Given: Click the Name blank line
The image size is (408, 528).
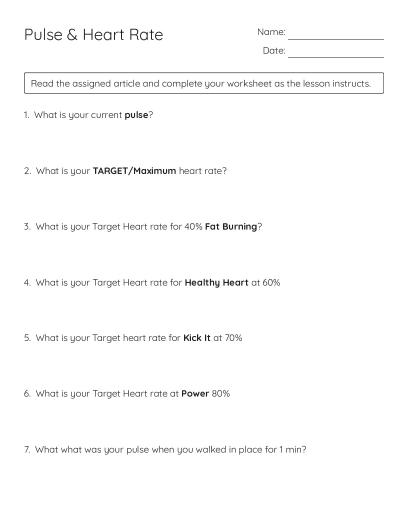Looking at the screenshot, I should pyautogui.click(x=336, y=39).
